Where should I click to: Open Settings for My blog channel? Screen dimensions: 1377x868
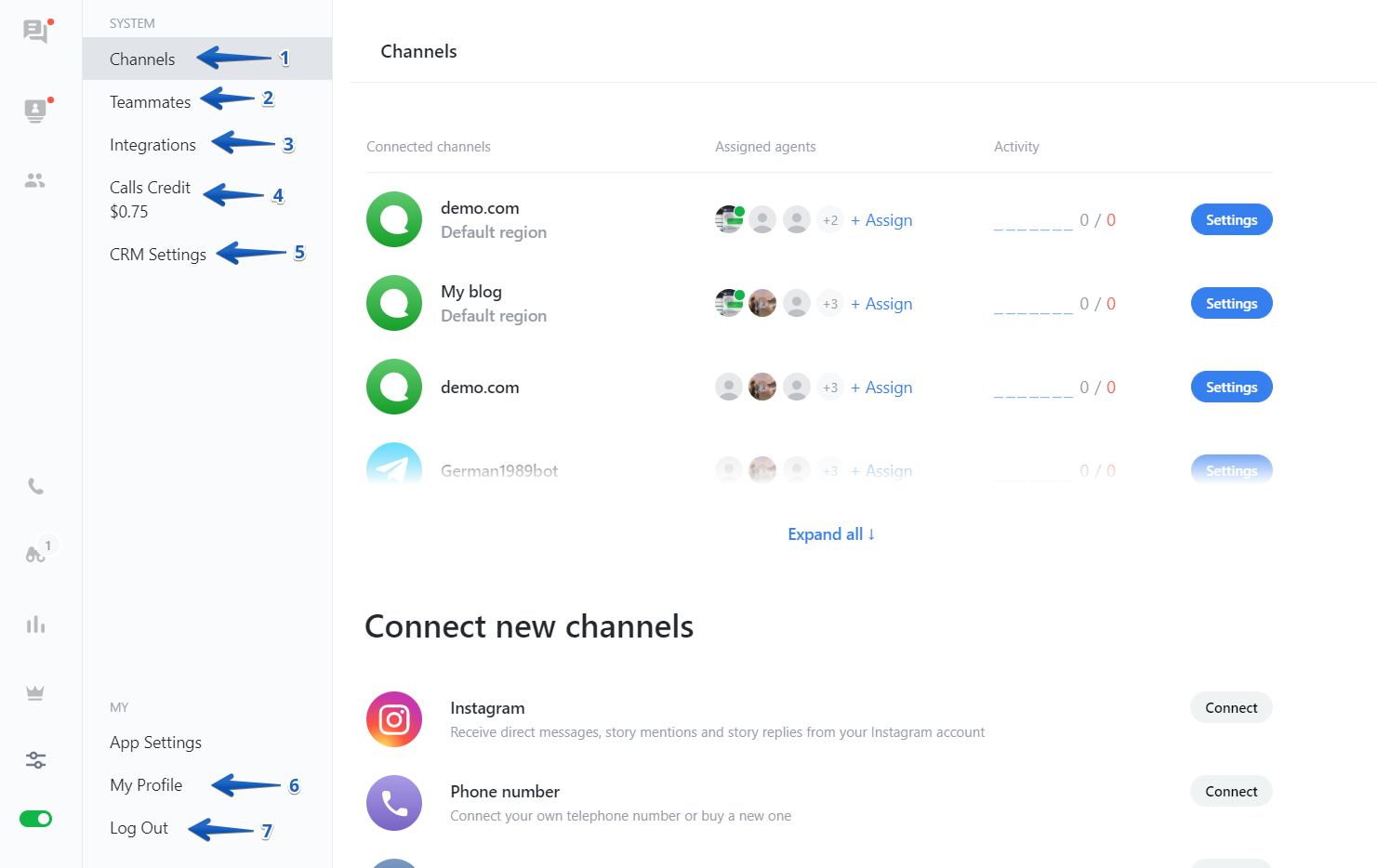click(x=1231, y=303)
